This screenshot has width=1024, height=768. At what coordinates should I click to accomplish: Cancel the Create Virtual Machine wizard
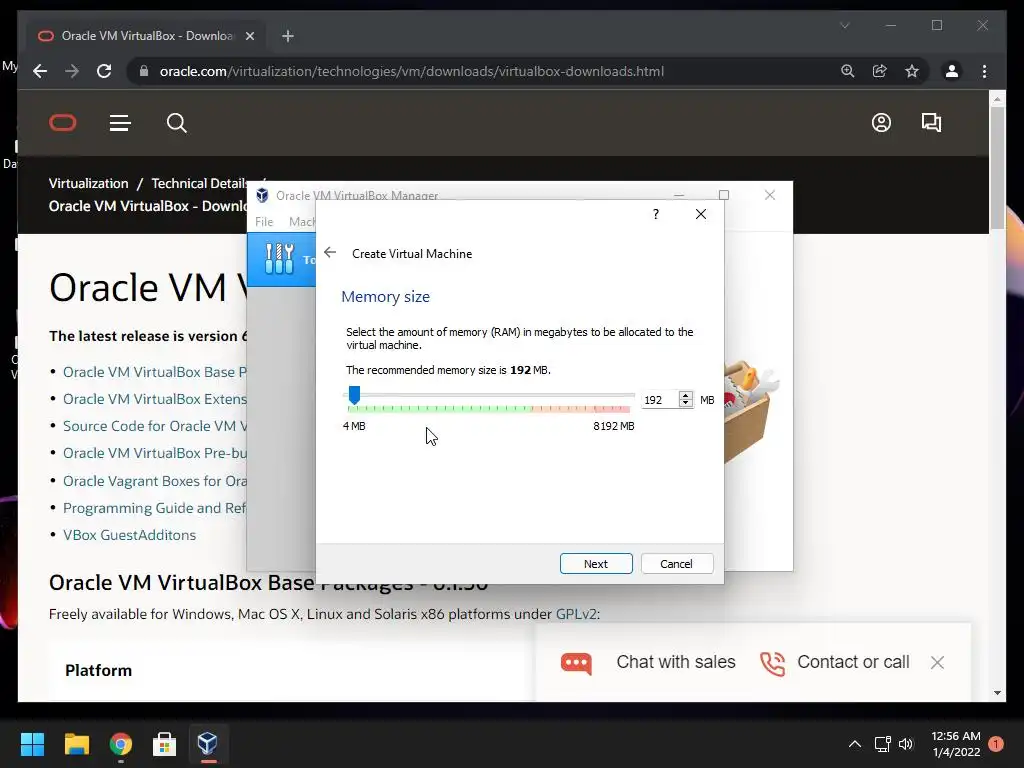tap(677, 564)
